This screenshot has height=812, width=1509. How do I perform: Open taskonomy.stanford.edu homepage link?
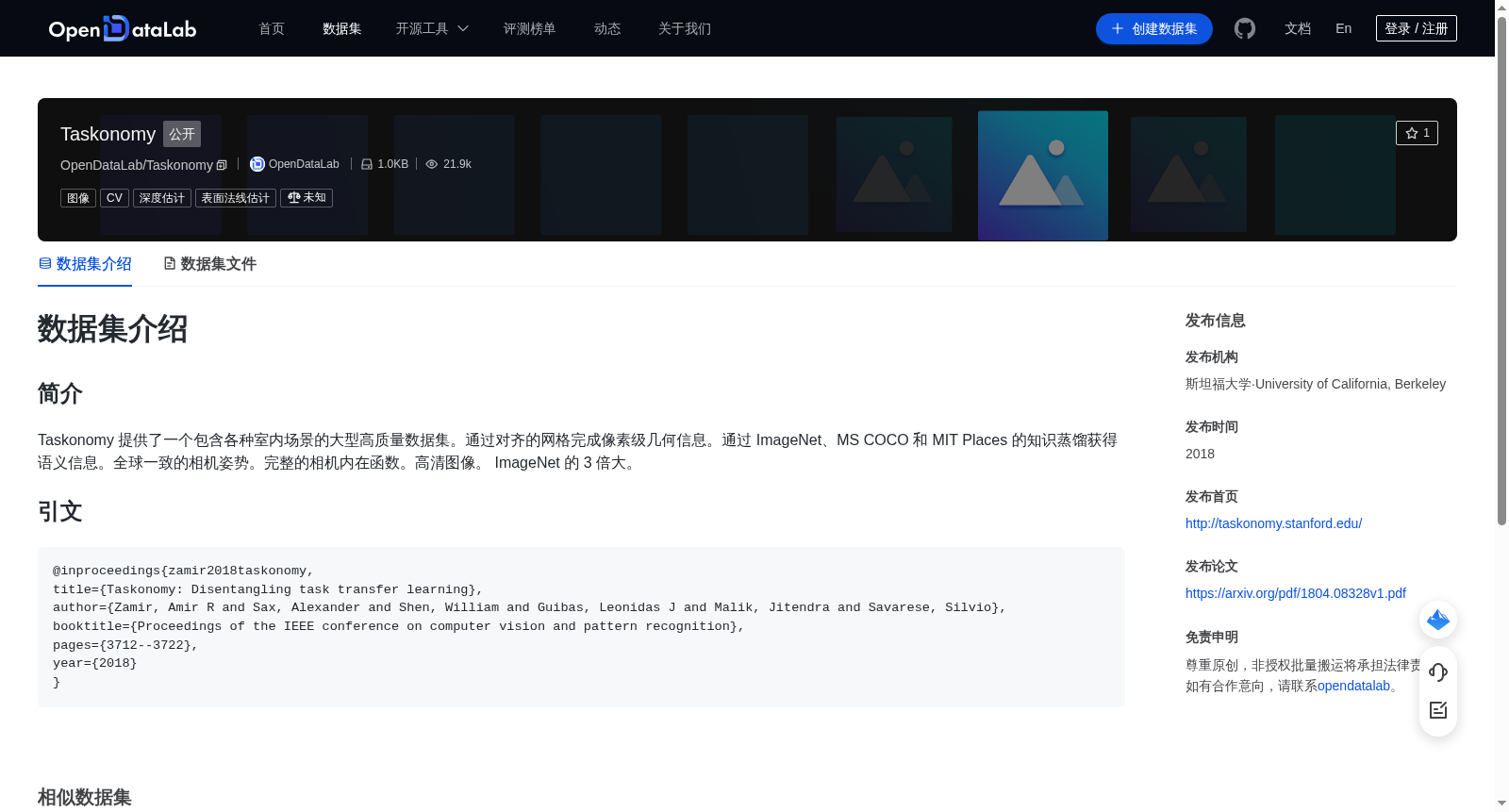pyautogui.click(x=1273, y=523)
